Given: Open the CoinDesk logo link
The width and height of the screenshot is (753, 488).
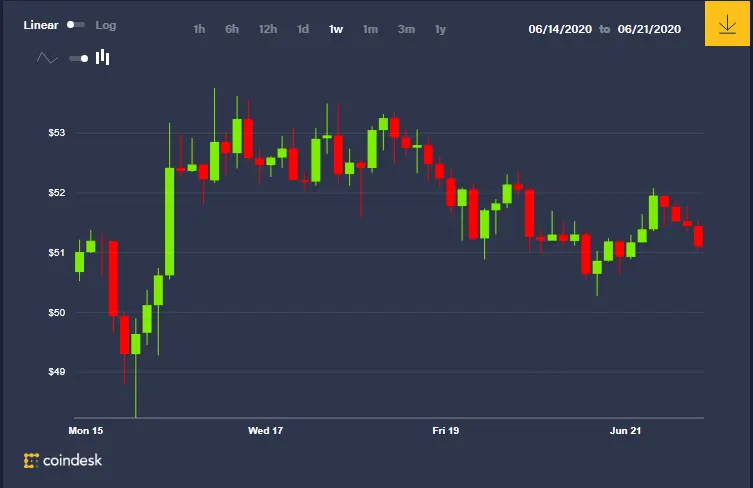Looking at the screenshot, I should click(63, 460).
